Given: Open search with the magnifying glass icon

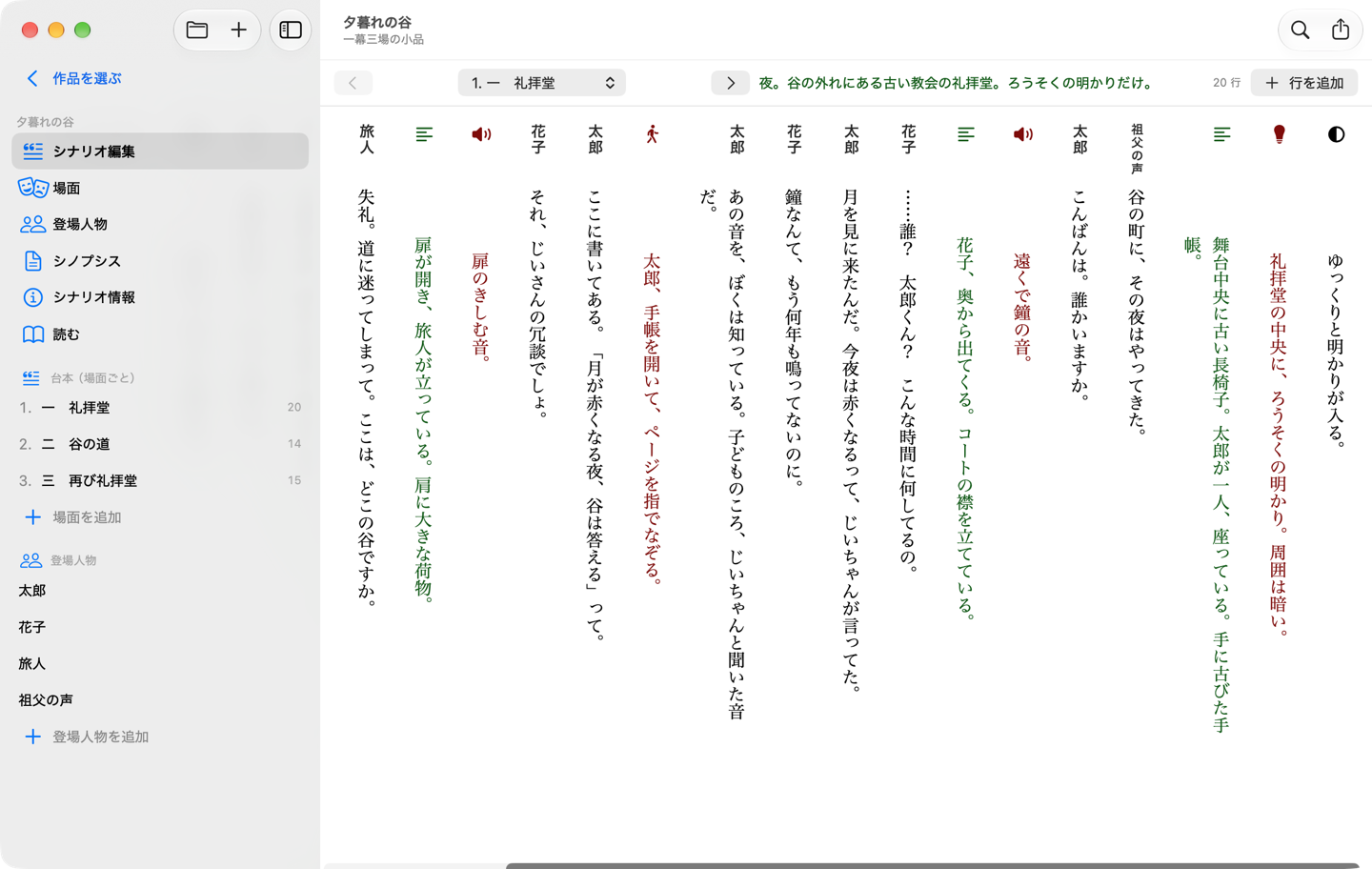Looking at the screenshot, I should coord(1300,30).
